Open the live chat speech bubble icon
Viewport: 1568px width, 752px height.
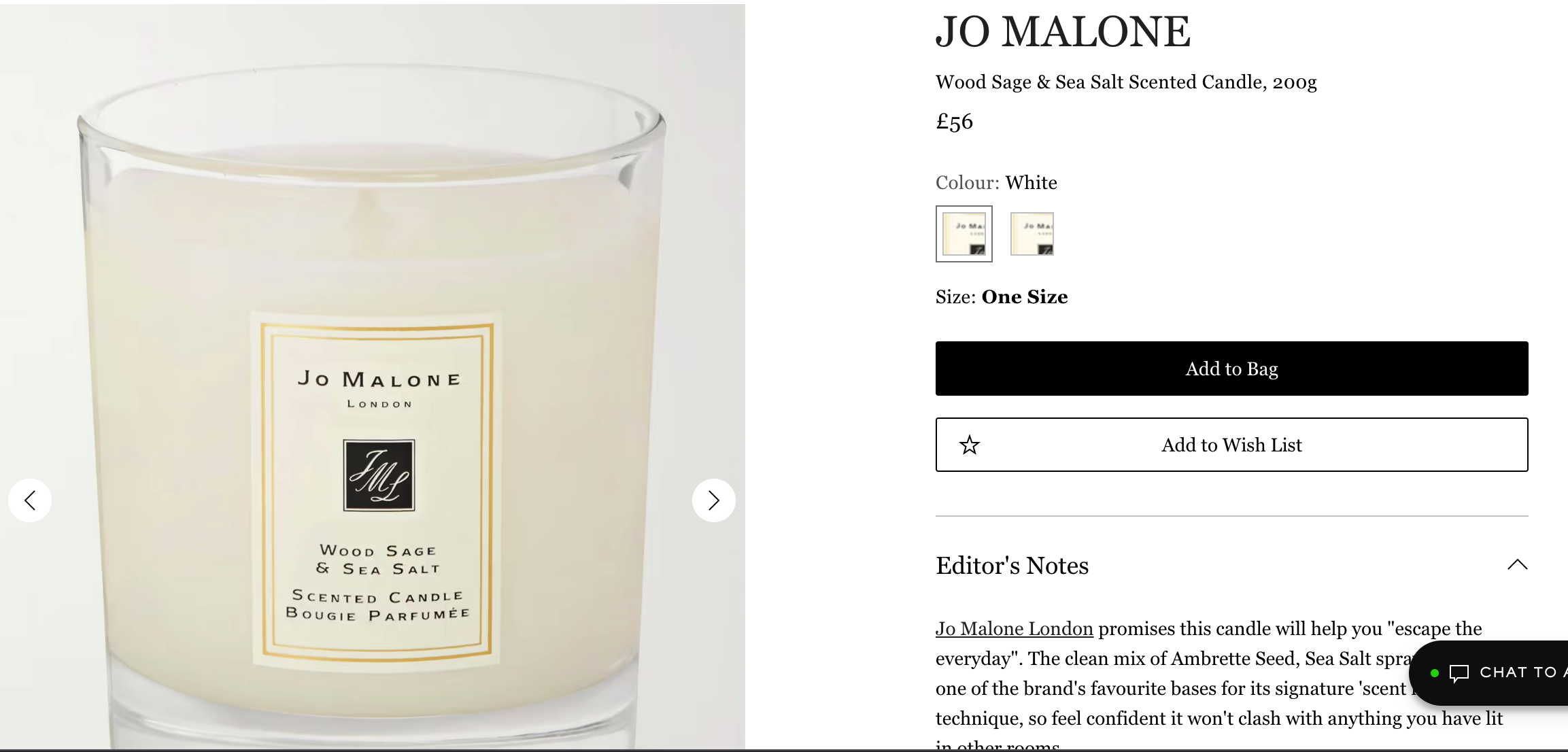(1459, 673)
